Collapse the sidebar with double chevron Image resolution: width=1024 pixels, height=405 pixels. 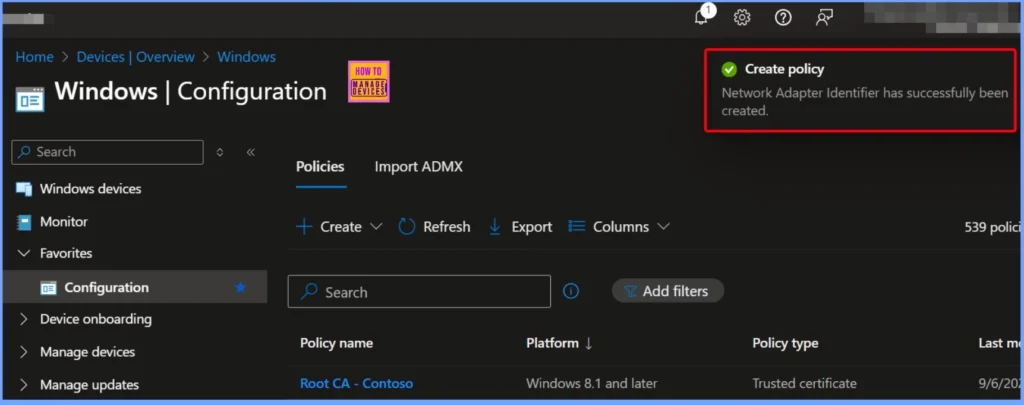click(x=251, y=152)
